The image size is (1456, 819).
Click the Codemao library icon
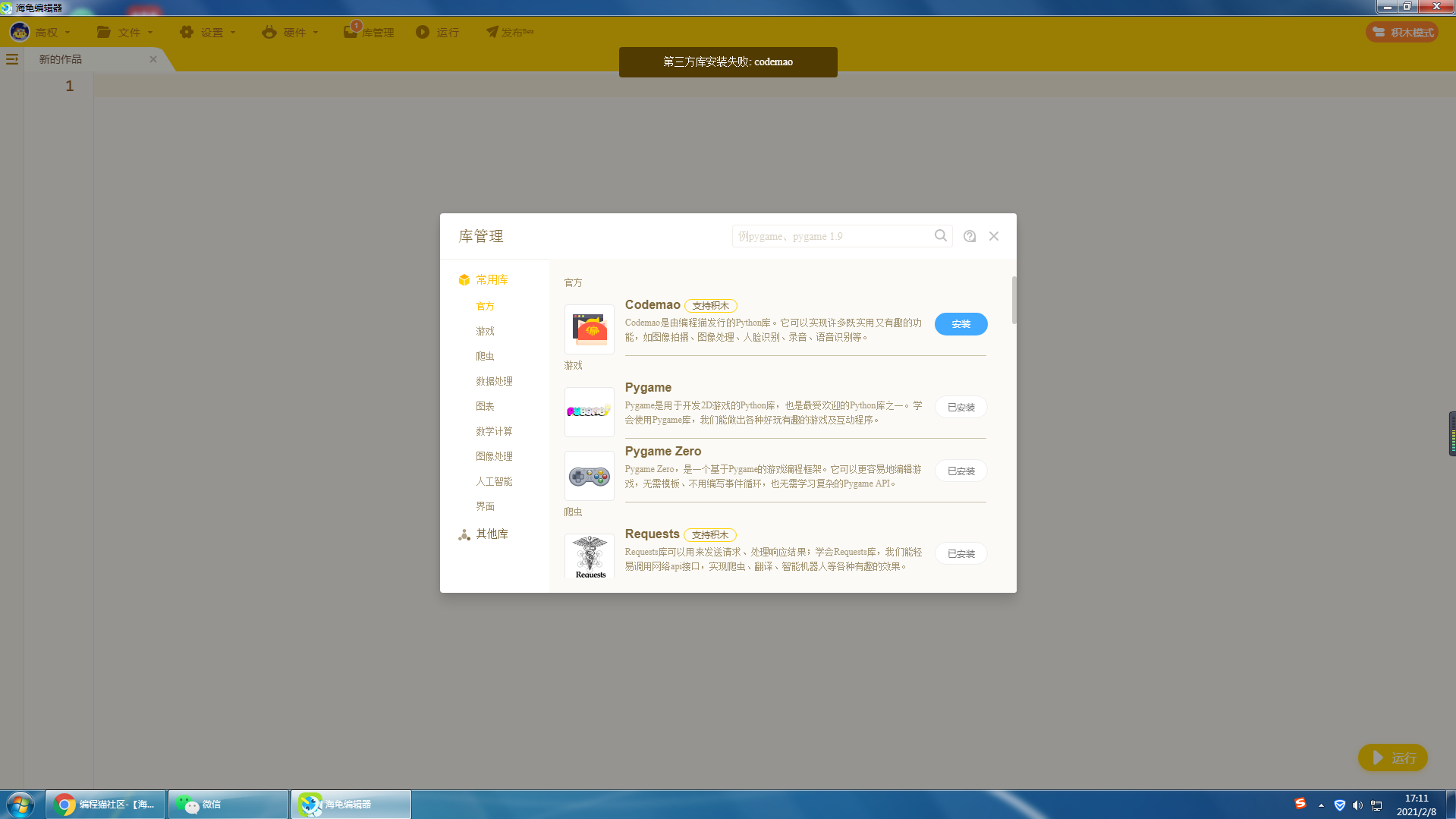pyautogui.click(x=590, y=329)
